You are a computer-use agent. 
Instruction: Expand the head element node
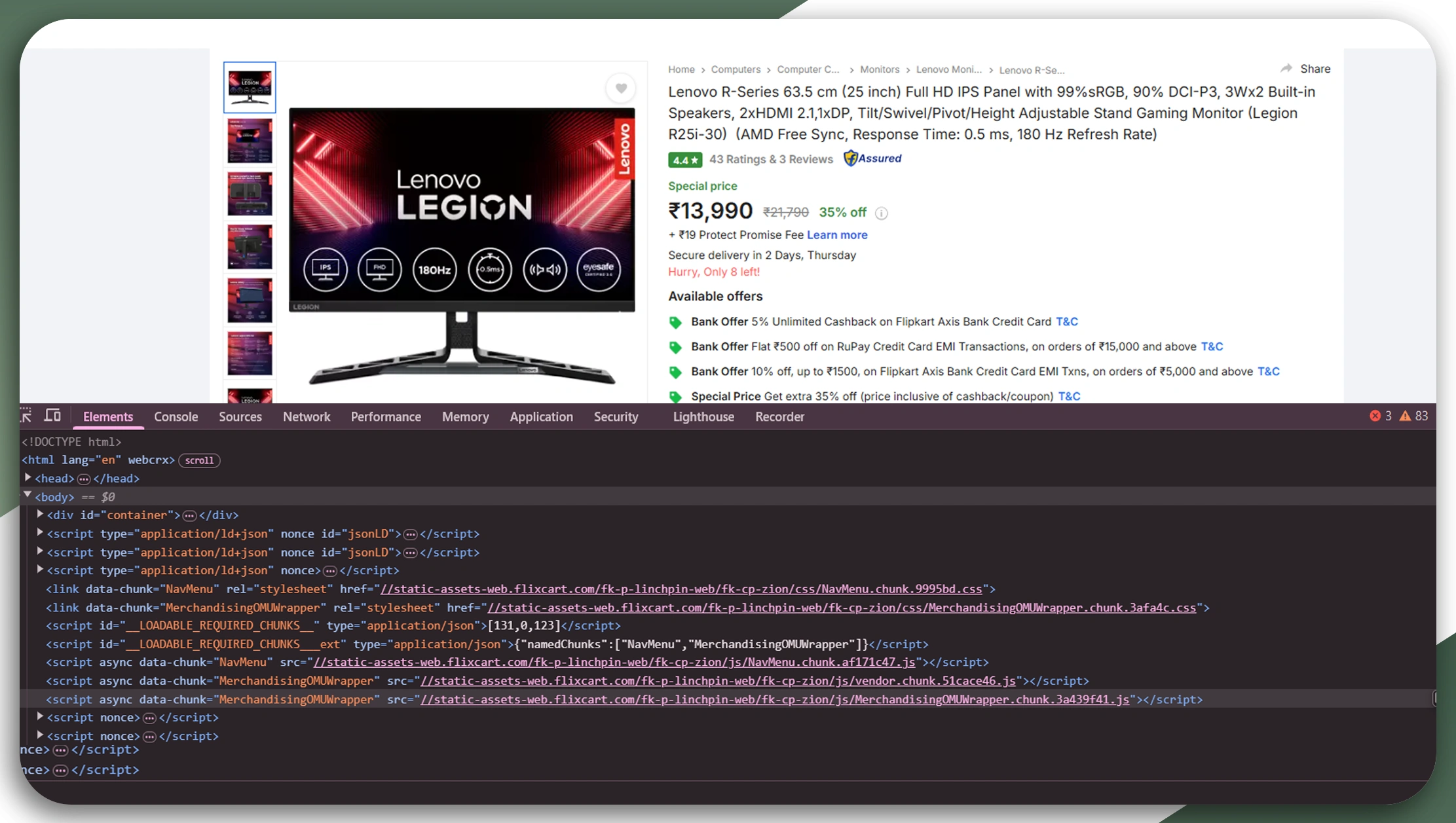(28, 478)
